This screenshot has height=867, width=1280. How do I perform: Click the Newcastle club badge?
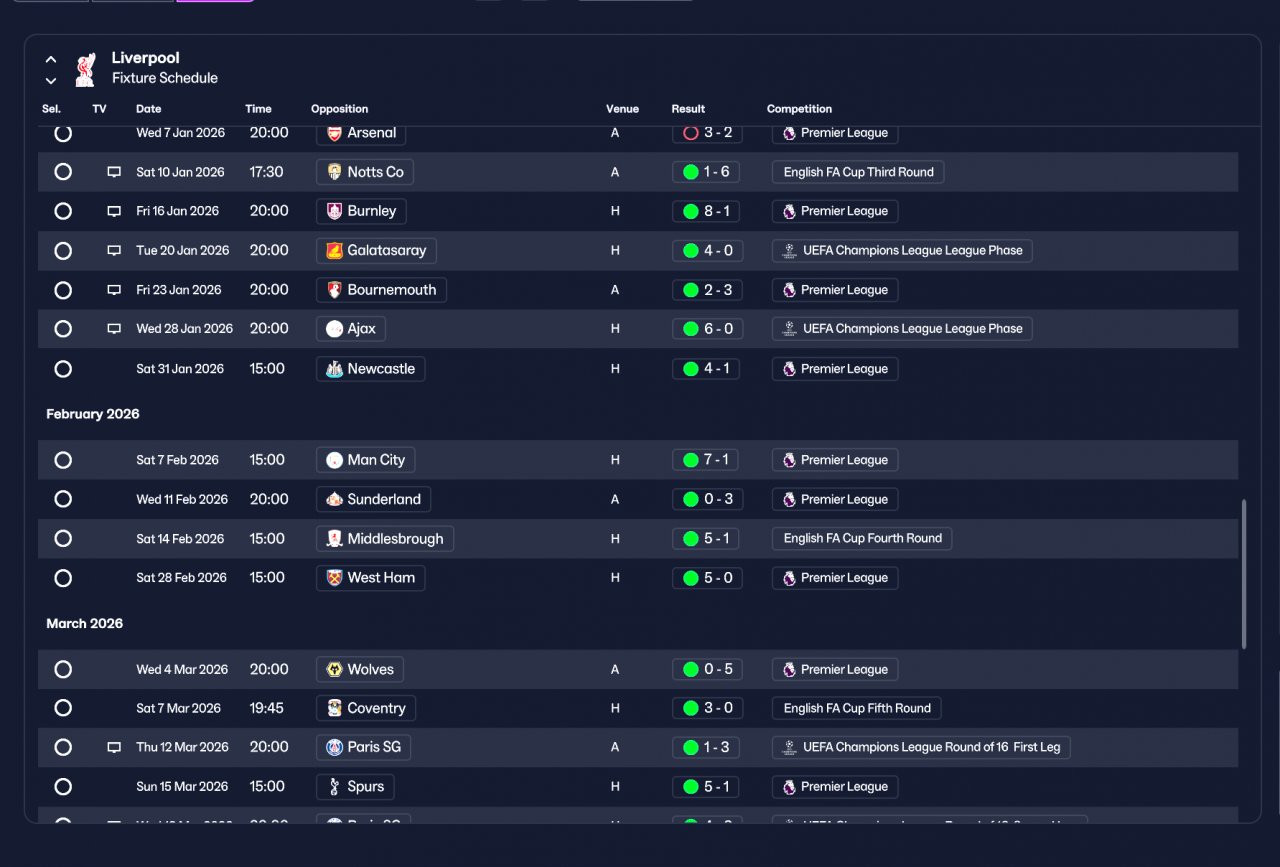click(334, 369)
